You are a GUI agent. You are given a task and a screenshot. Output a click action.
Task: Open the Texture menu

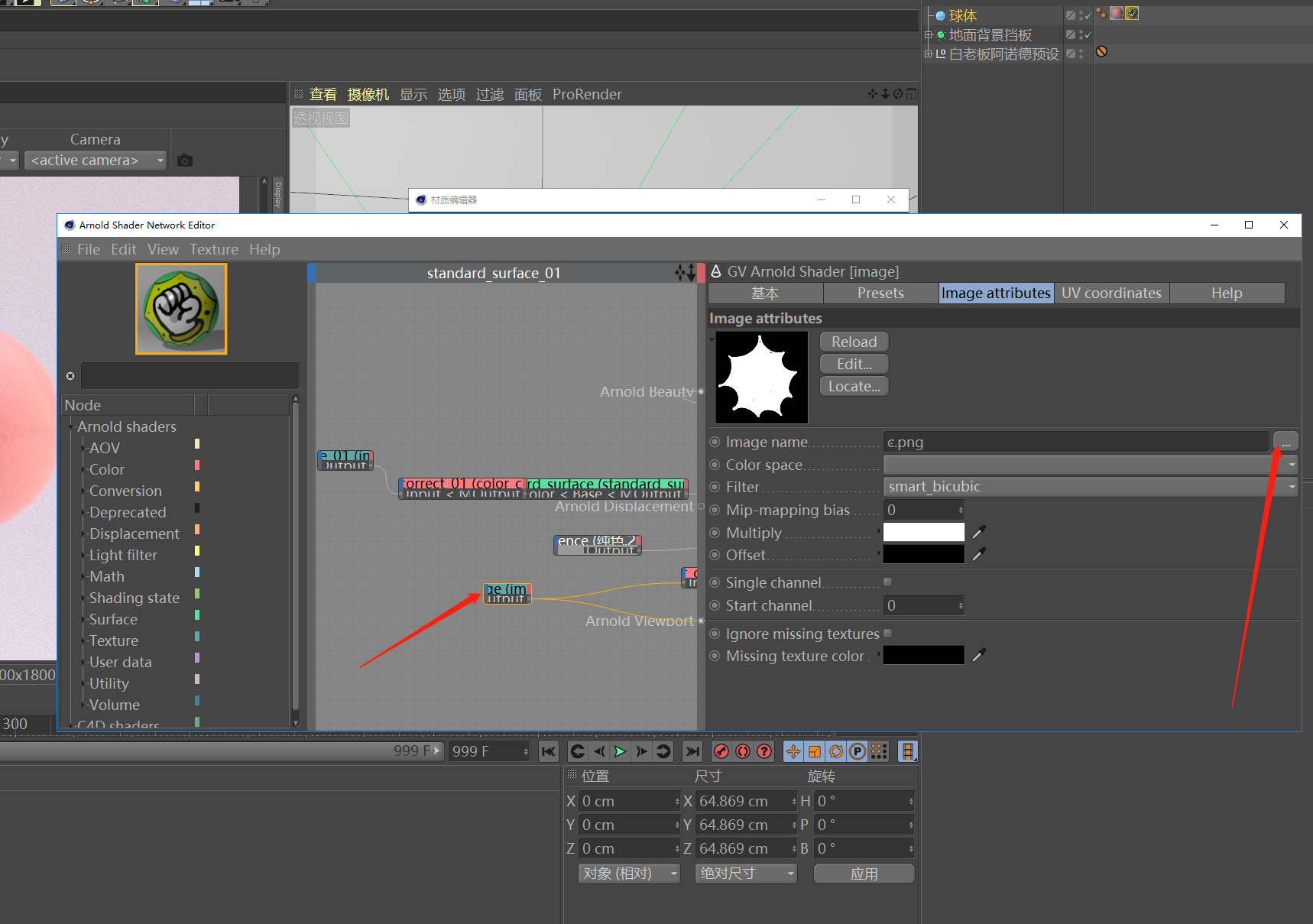click(214, 250)
